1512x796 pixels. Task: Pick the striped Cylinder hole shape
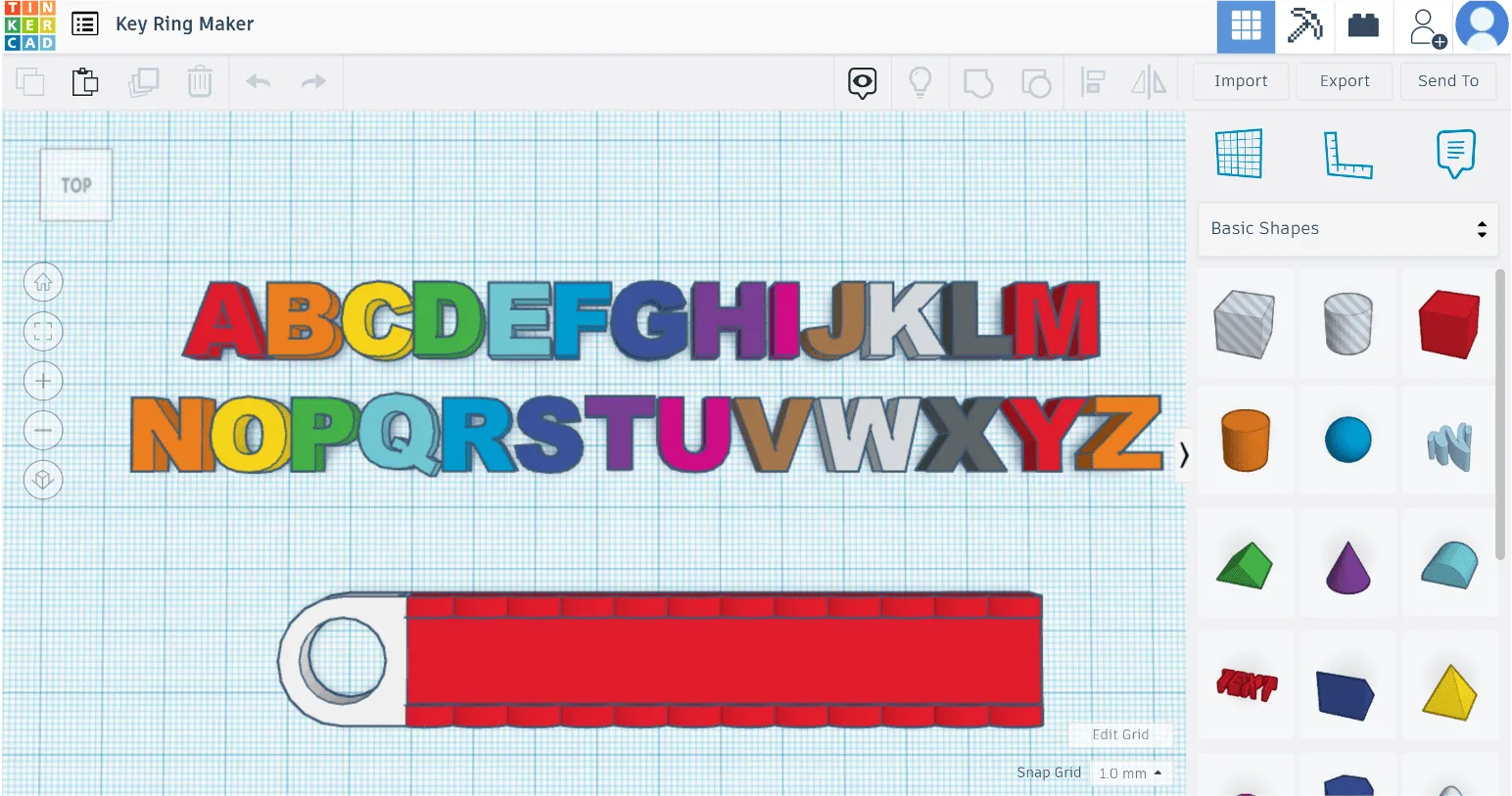pos(1348,323)
